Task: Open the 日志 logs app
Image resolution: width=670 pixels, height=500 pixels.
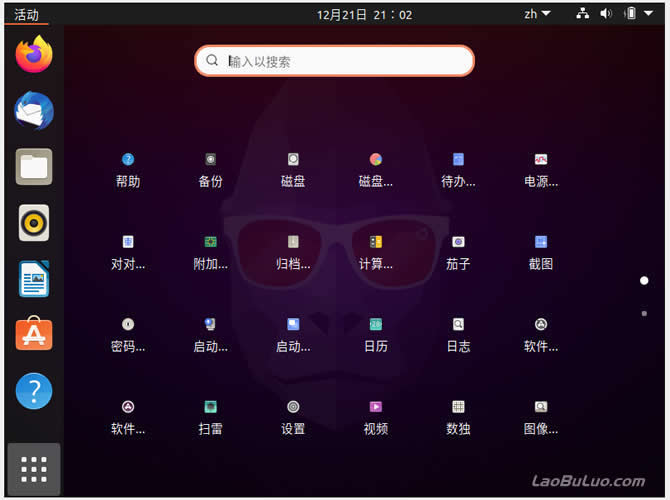Action: 458,335
